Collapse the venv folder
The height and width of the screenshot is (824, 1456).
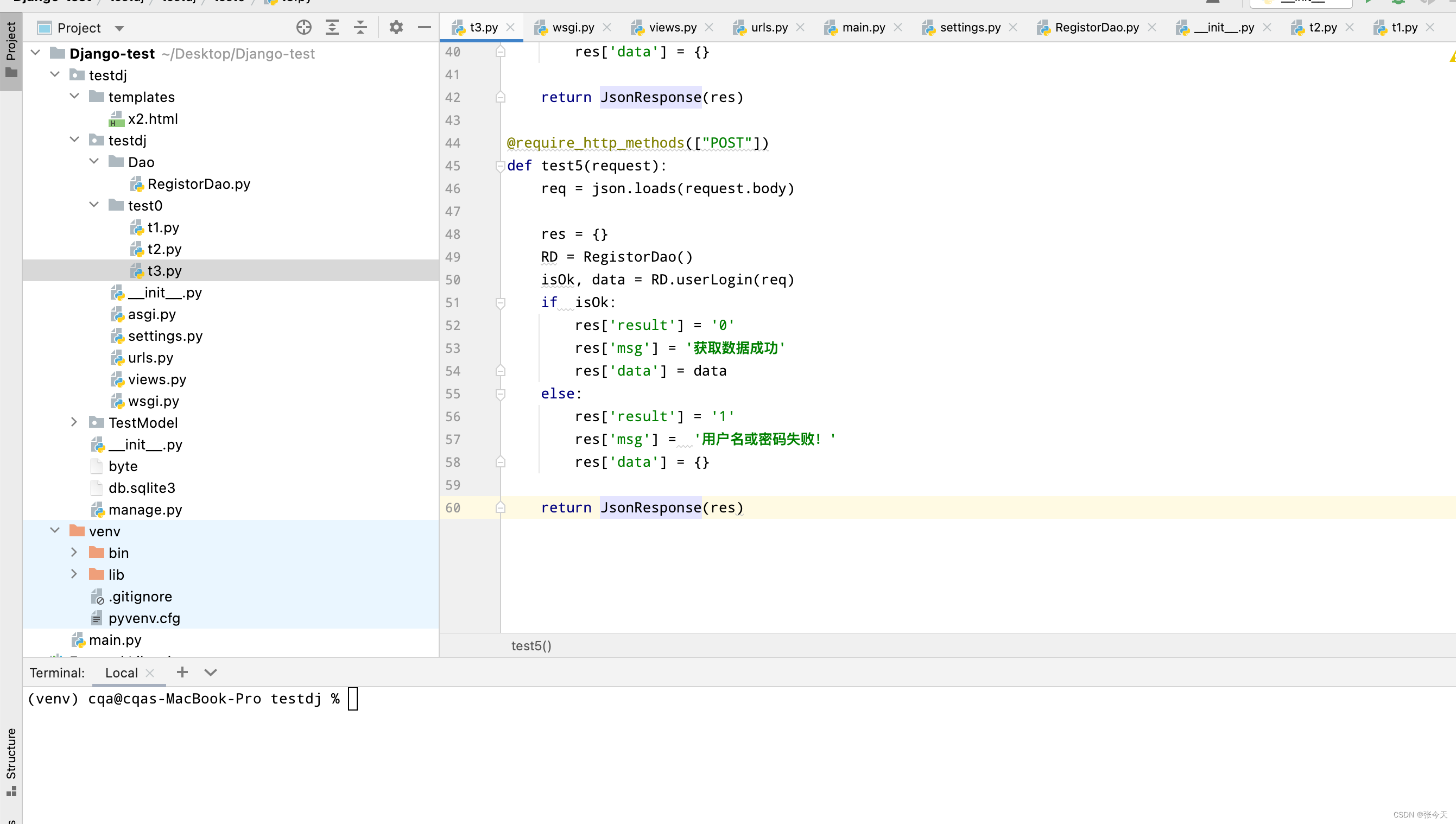[x=55, y=530]
